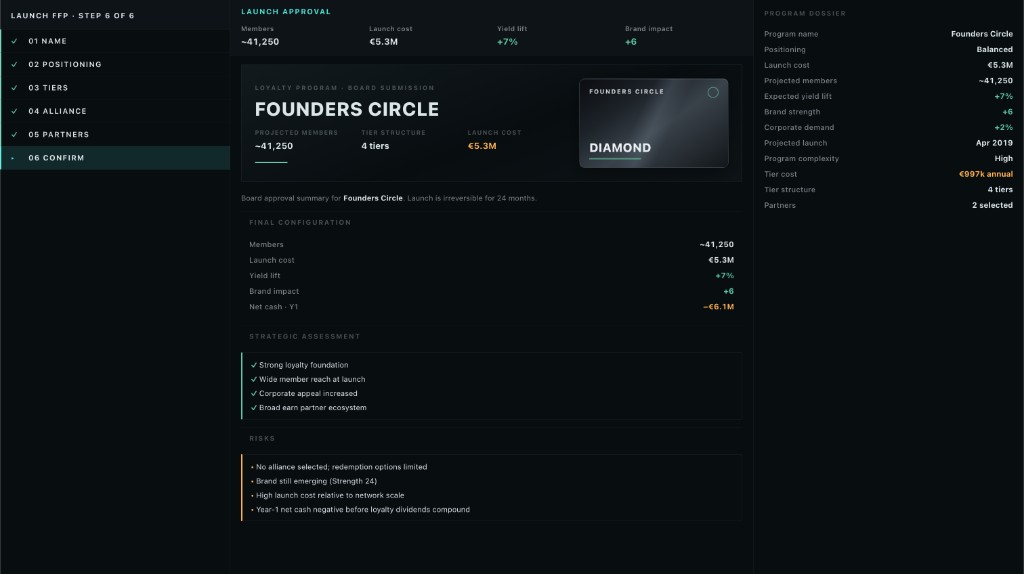Click circle emblem on Diamond card
This screenshot has width=1024, height=574.
pyautogui.click(x=713, y=92)
